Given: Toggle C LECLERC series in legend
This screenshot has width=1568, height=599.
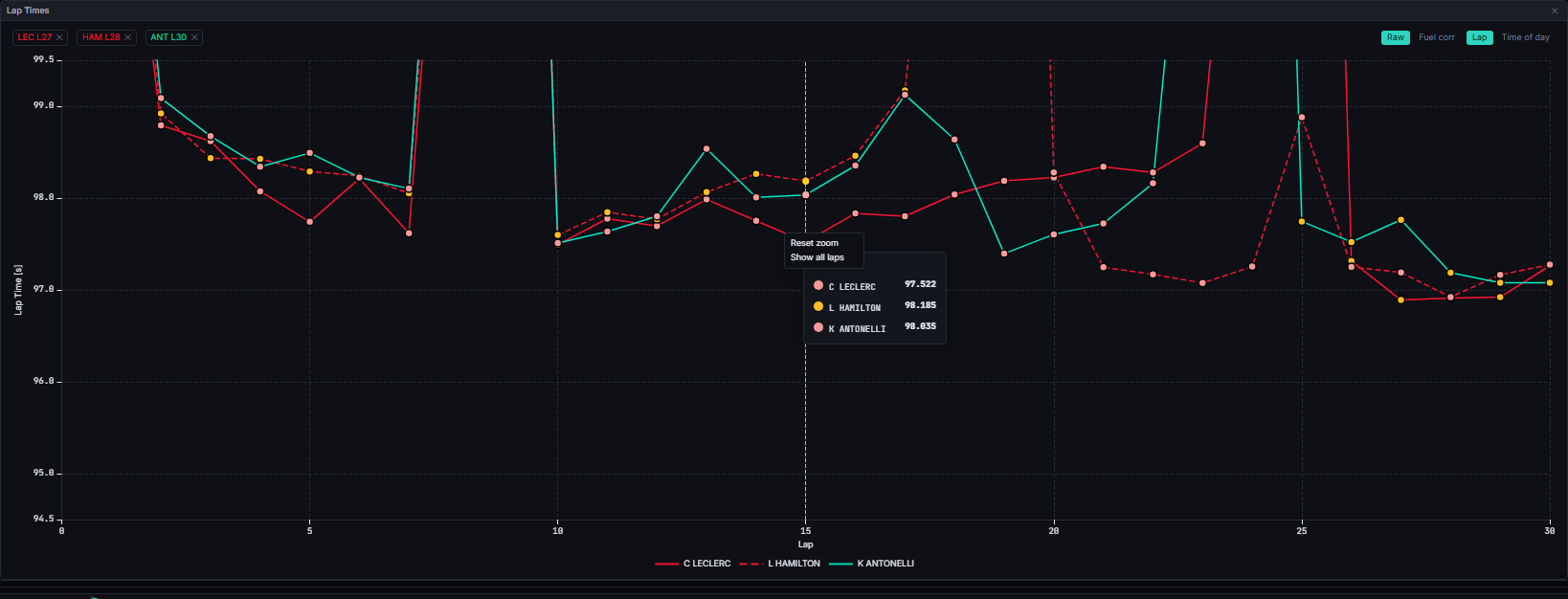Looking at the screenshot, I should [693, 564].
